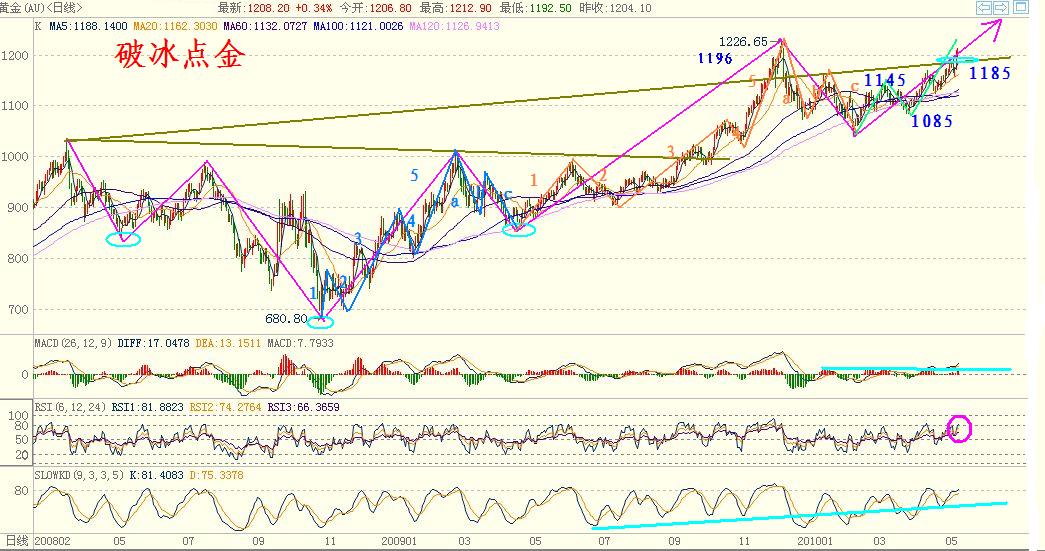Click the RSI2:74.2764 value
The height and width of the screenshot is (551, 1045).
(226, 406)
